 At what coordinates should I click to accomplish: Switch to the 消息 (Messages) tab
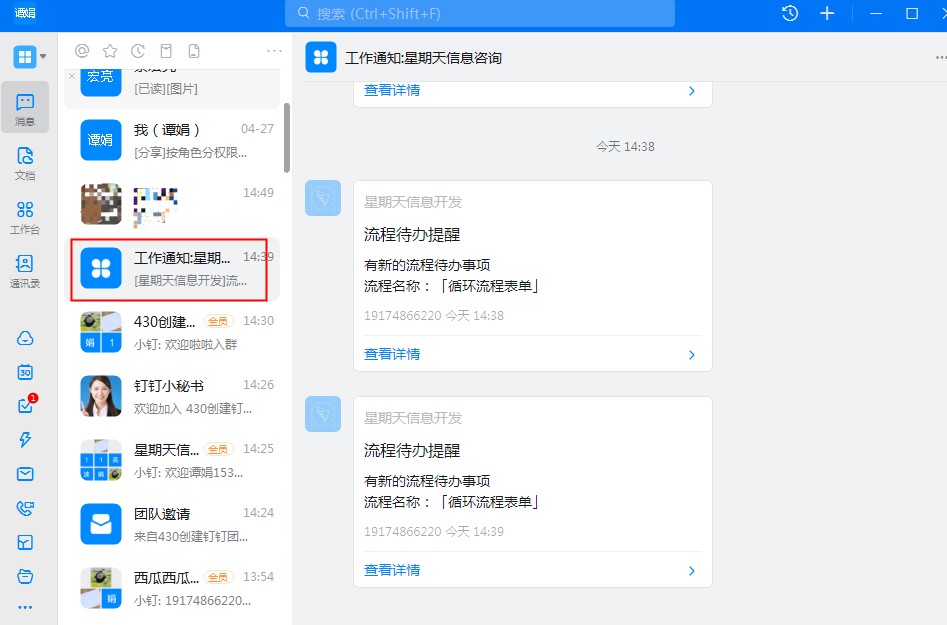pos(25,108)
